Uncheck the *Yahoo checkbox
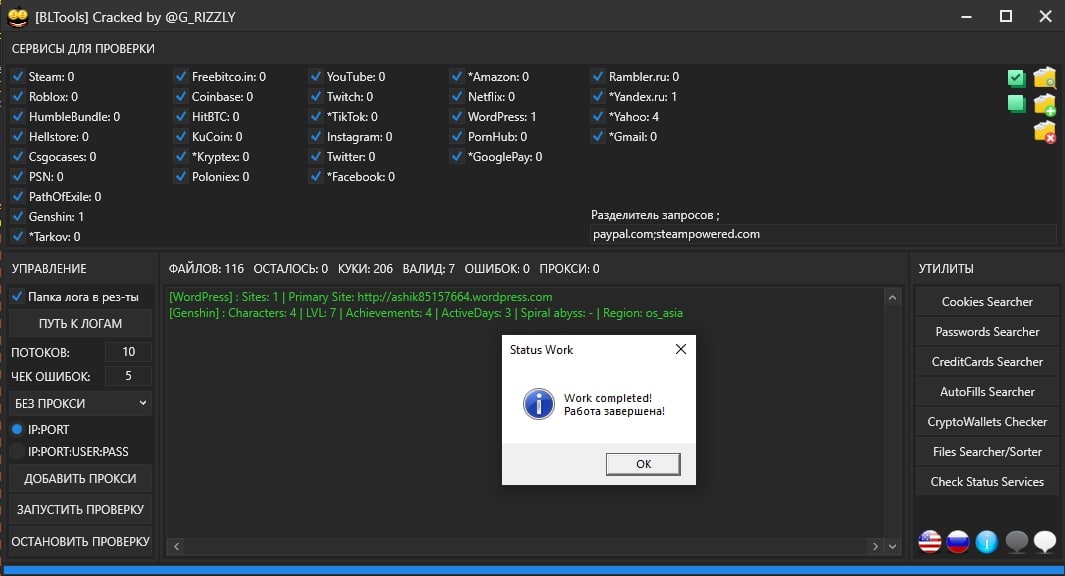The height and width of the screenshot is (576, 1065). coord(598,116)
